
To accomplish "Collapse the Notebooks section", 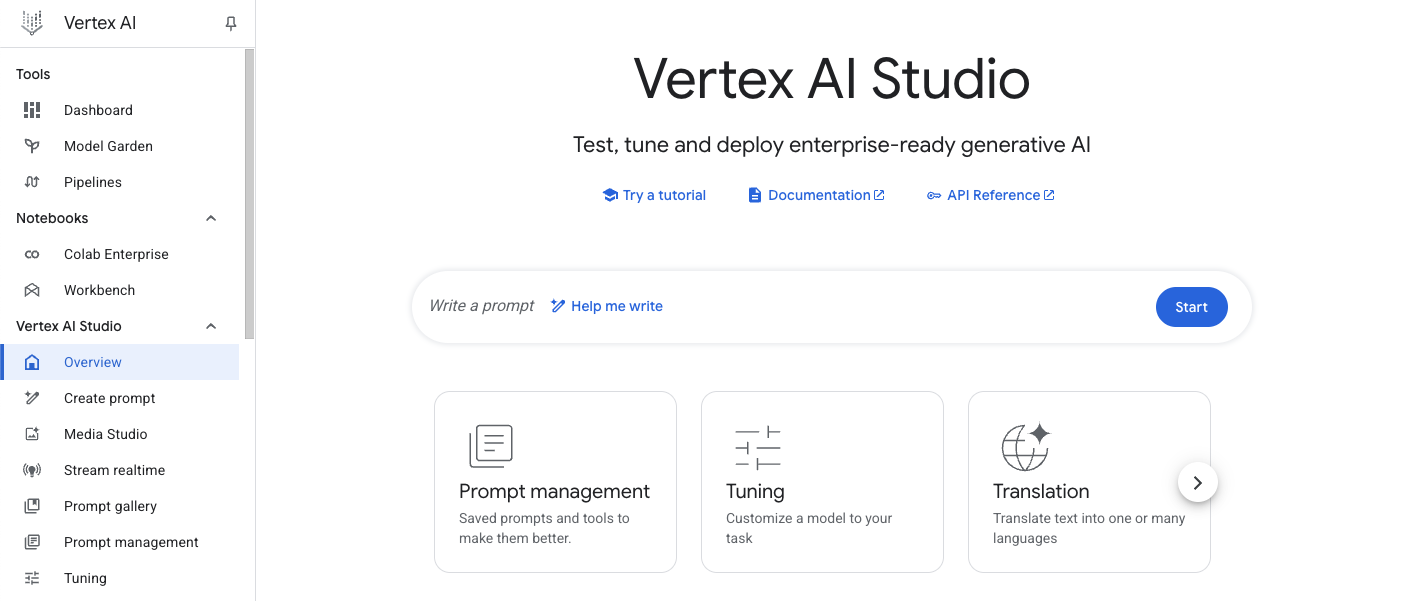I will point(211,218).
